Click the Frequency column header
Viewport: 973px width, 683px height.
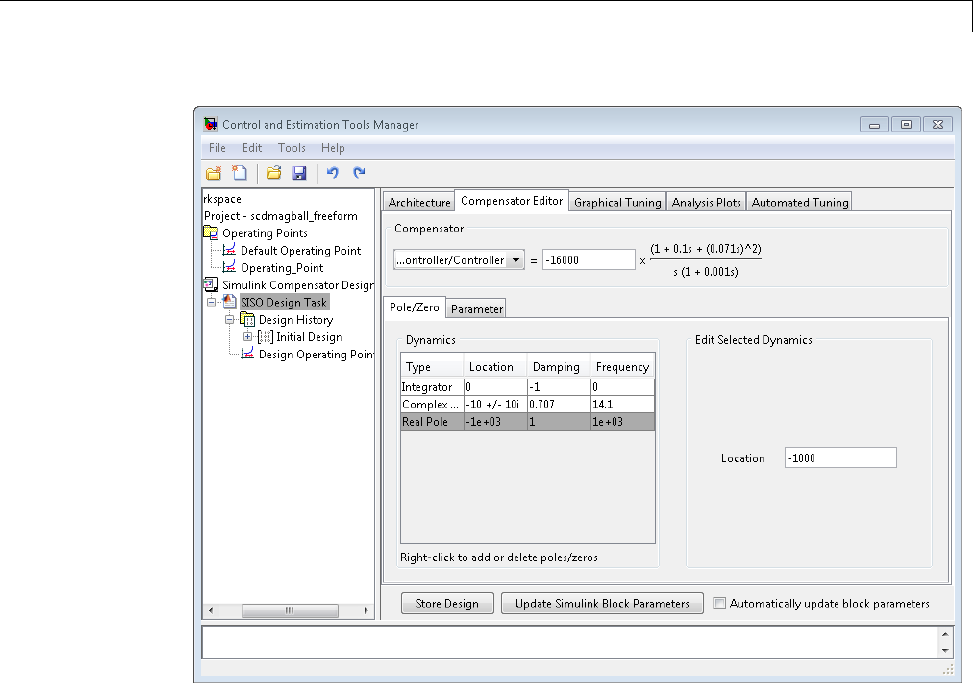[622, 367]
